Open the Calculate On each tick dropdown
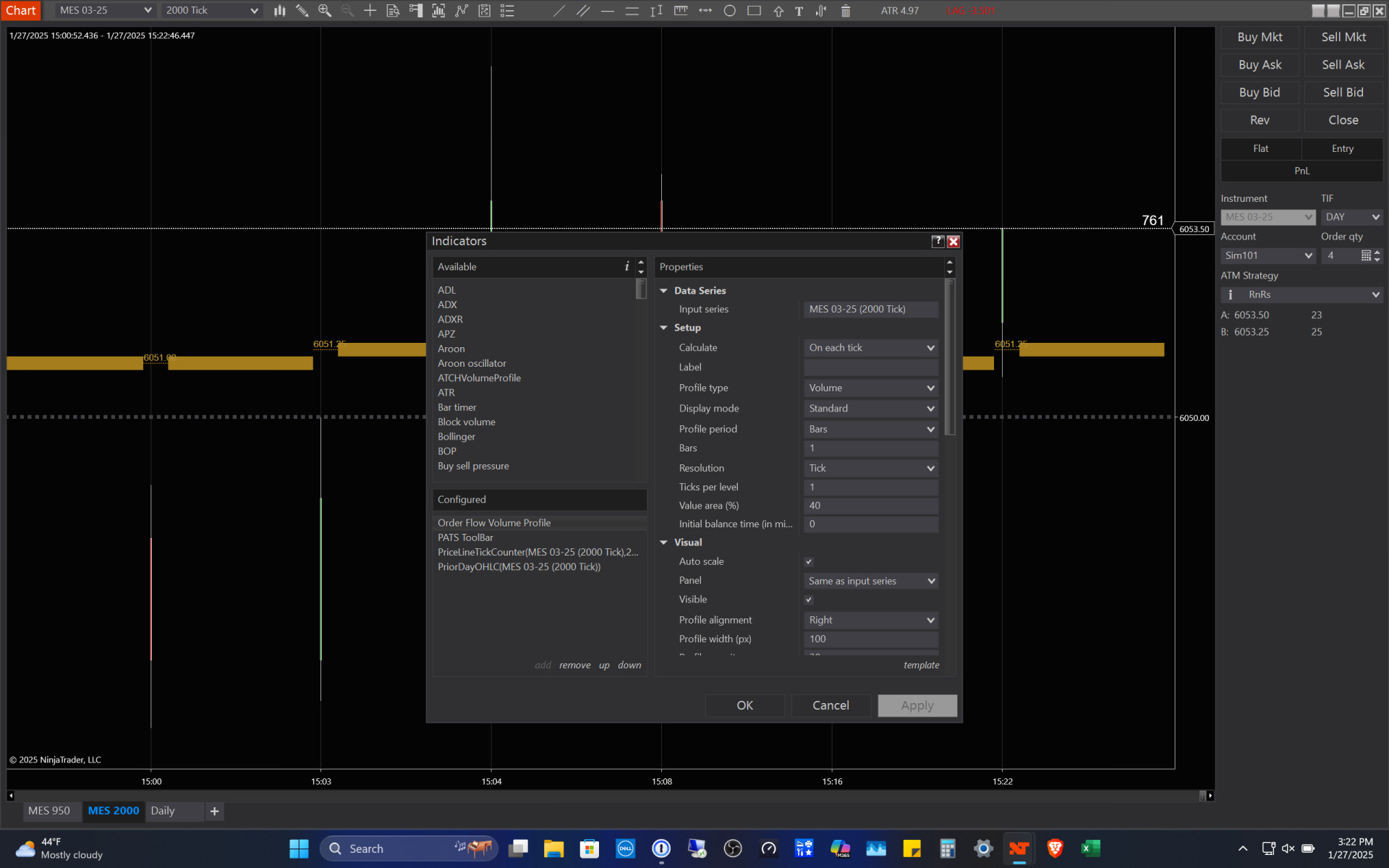The height and width of the screenshot is (868, 1389). [x=871, y=348]
